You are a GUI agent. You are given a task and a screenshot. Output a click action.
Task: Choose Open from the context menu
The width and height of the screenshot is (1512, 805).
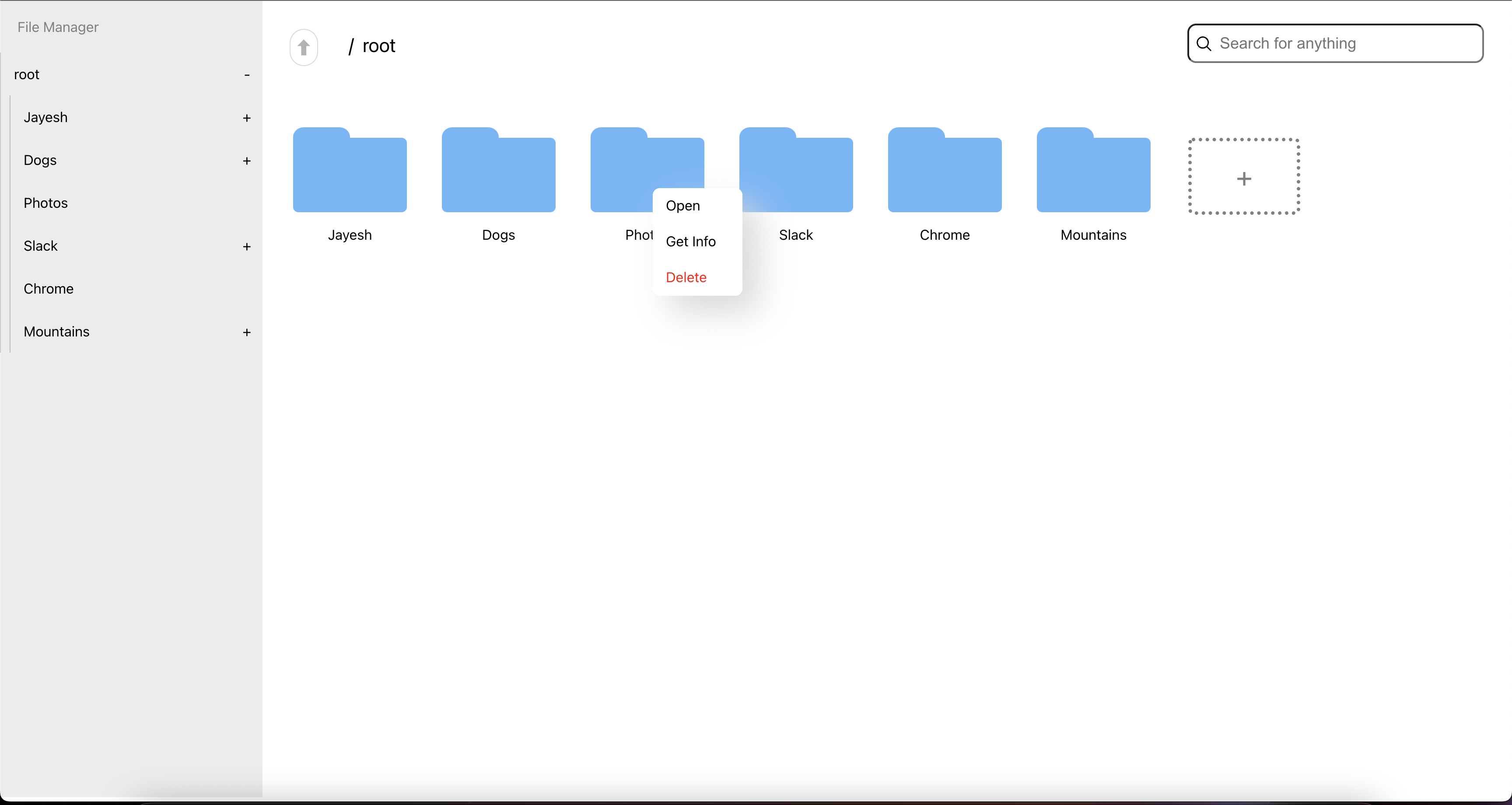(682, 206)
